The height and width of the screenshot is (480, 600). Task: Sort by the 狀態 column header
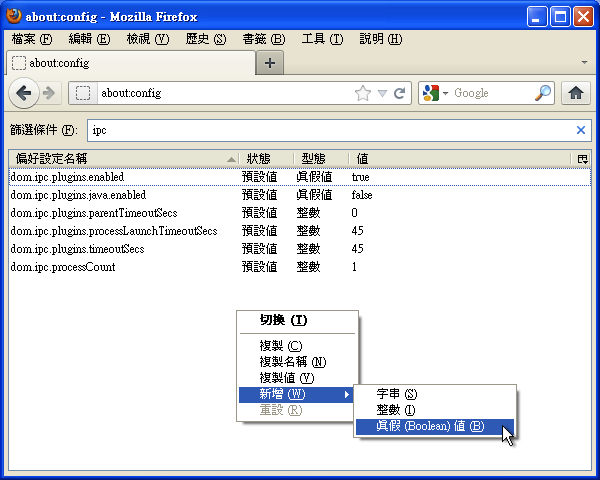pos(266,159)
